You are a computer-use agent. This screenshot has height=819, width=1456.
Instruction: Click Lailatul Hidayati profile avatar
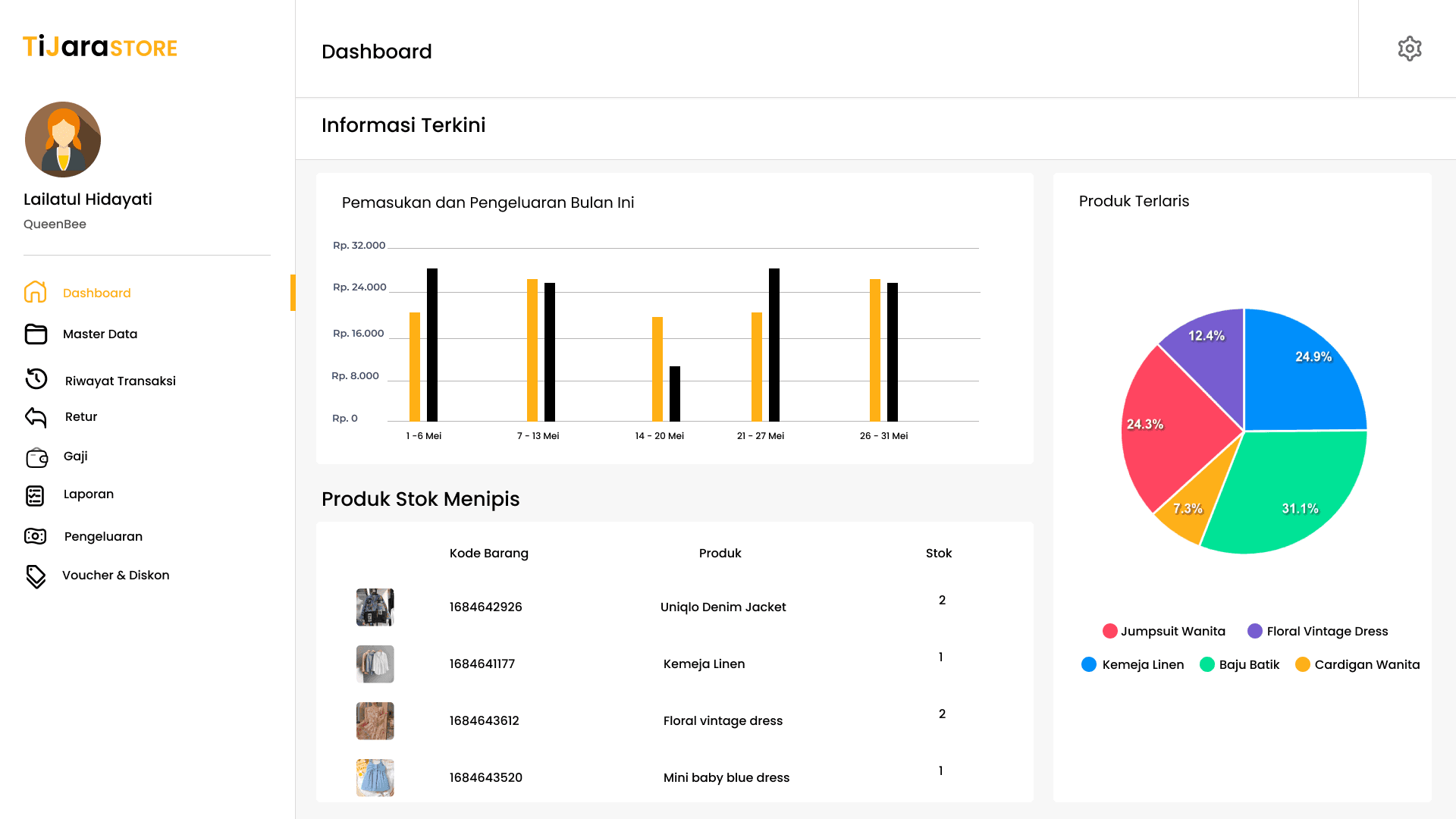point(63,140)
